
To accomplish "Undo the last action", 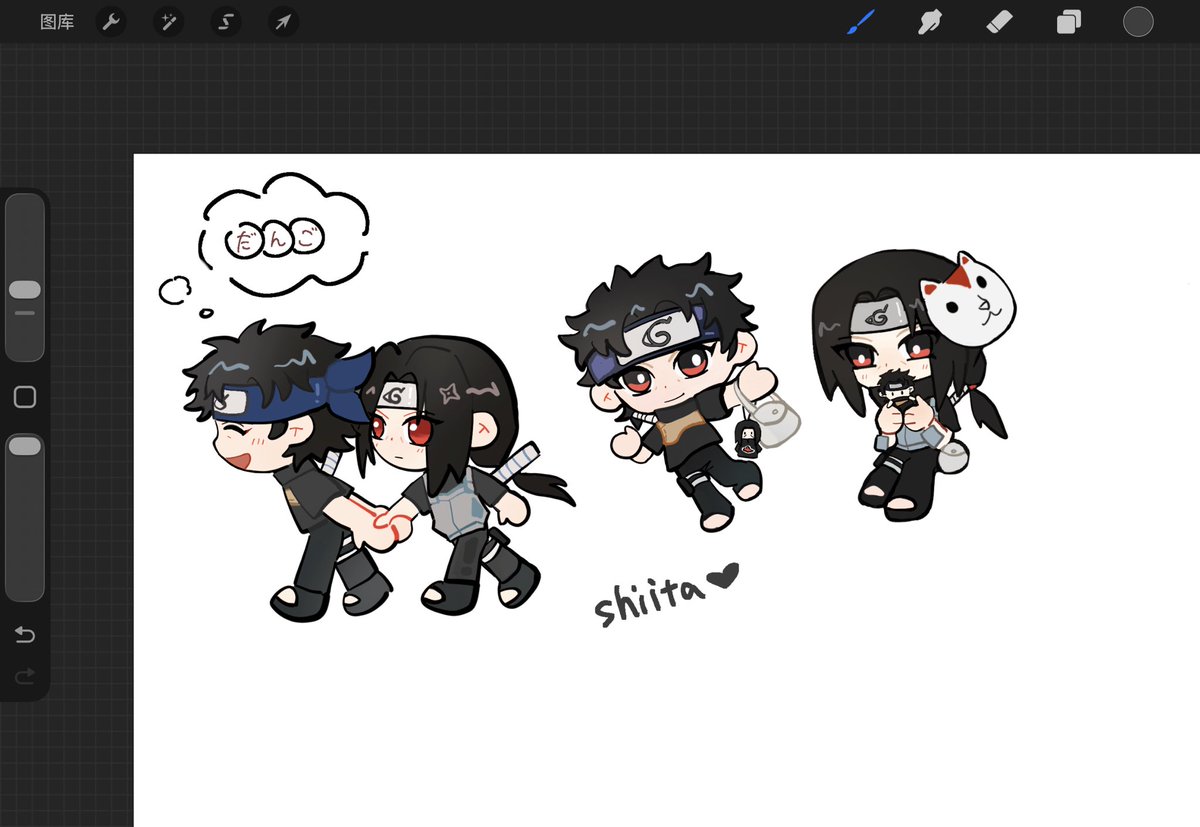I will click(x=25, y=635).
